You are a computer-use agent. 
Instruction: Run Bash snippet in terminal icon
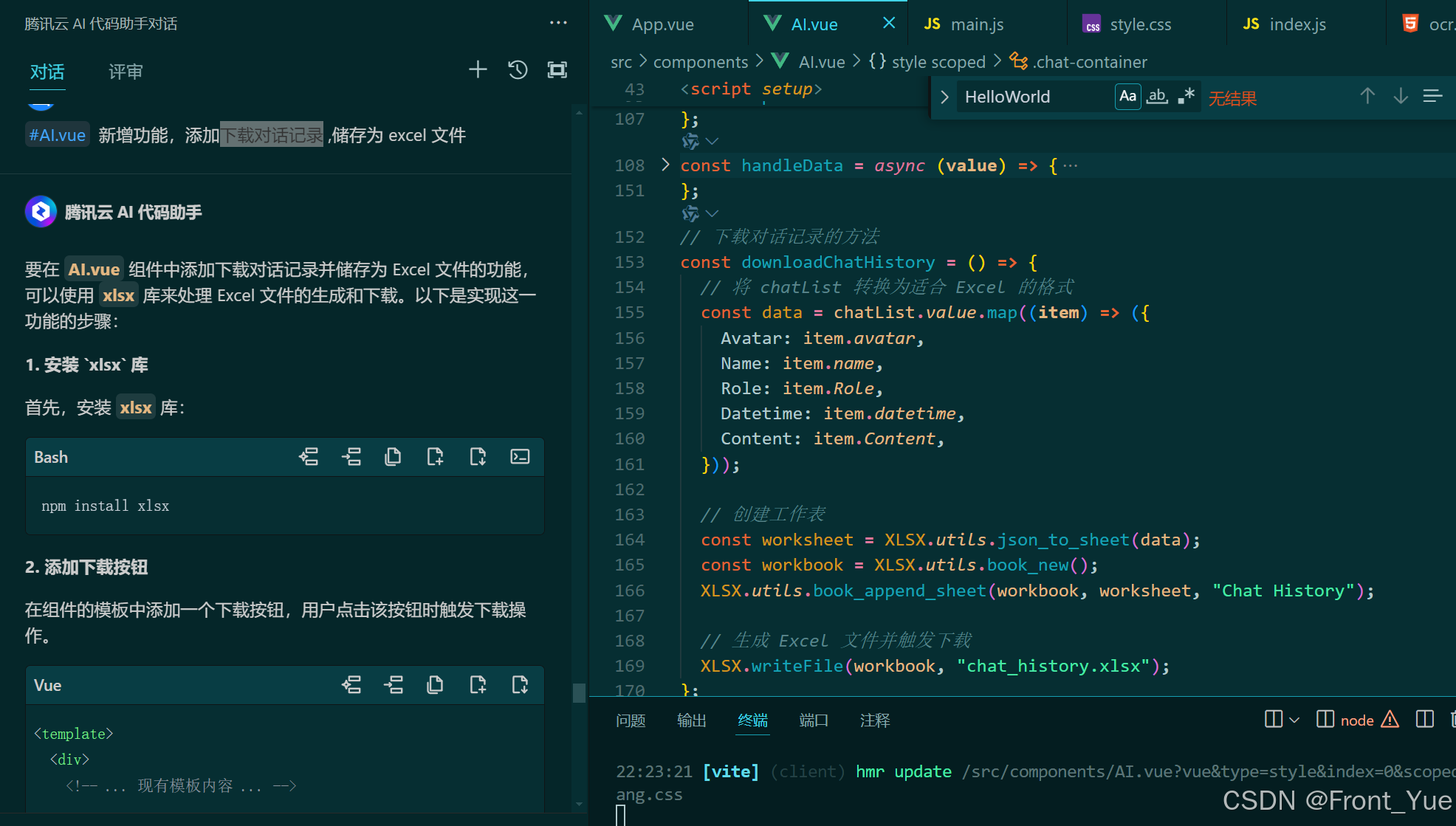(520, 457)
